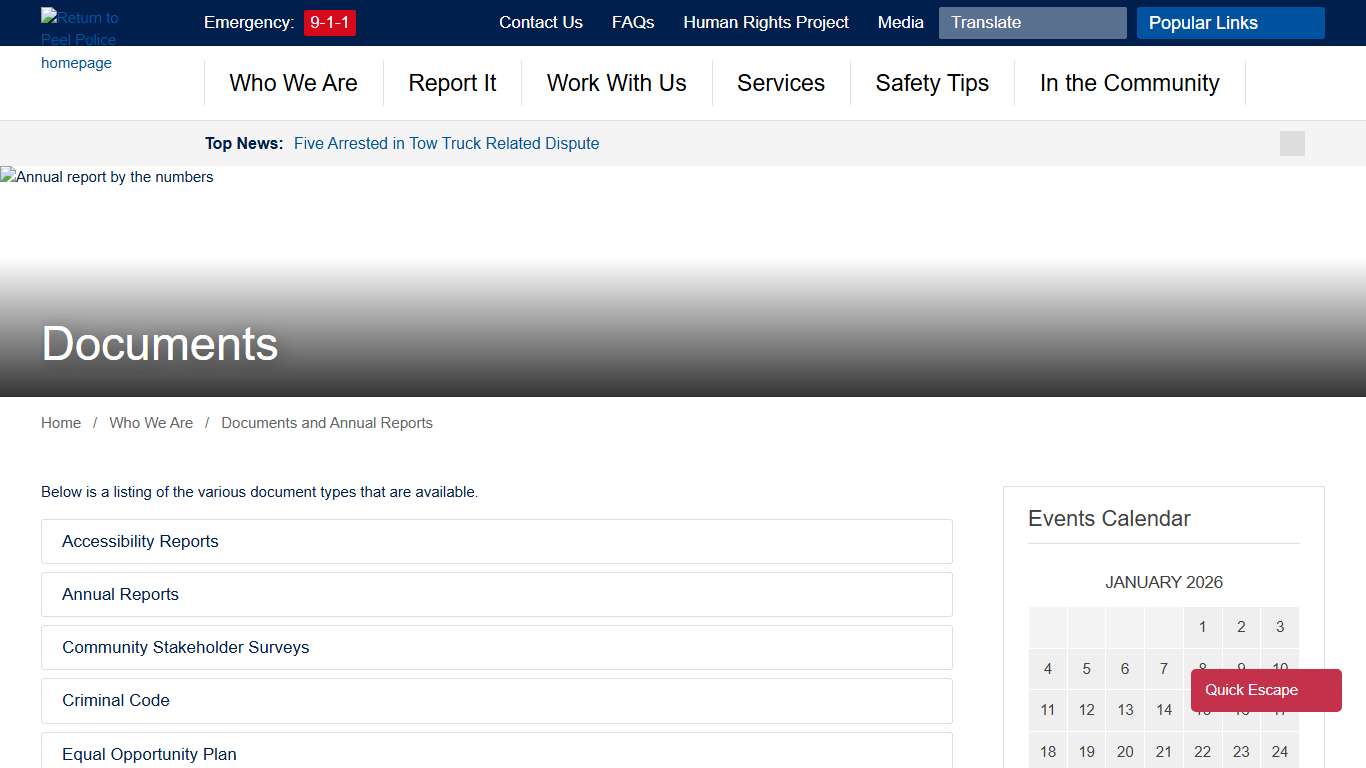Expand the Accessibility Reports section

click(496, 541)
